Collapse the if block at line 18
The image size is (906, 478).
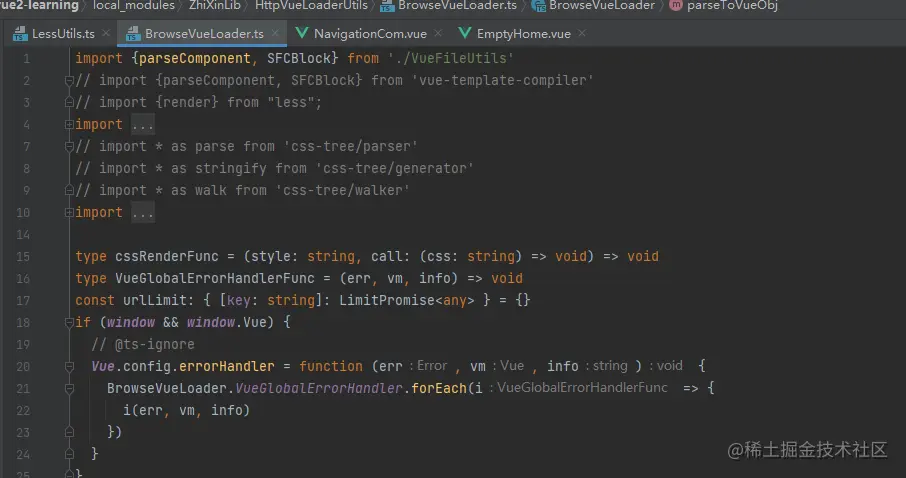[69, 323]
